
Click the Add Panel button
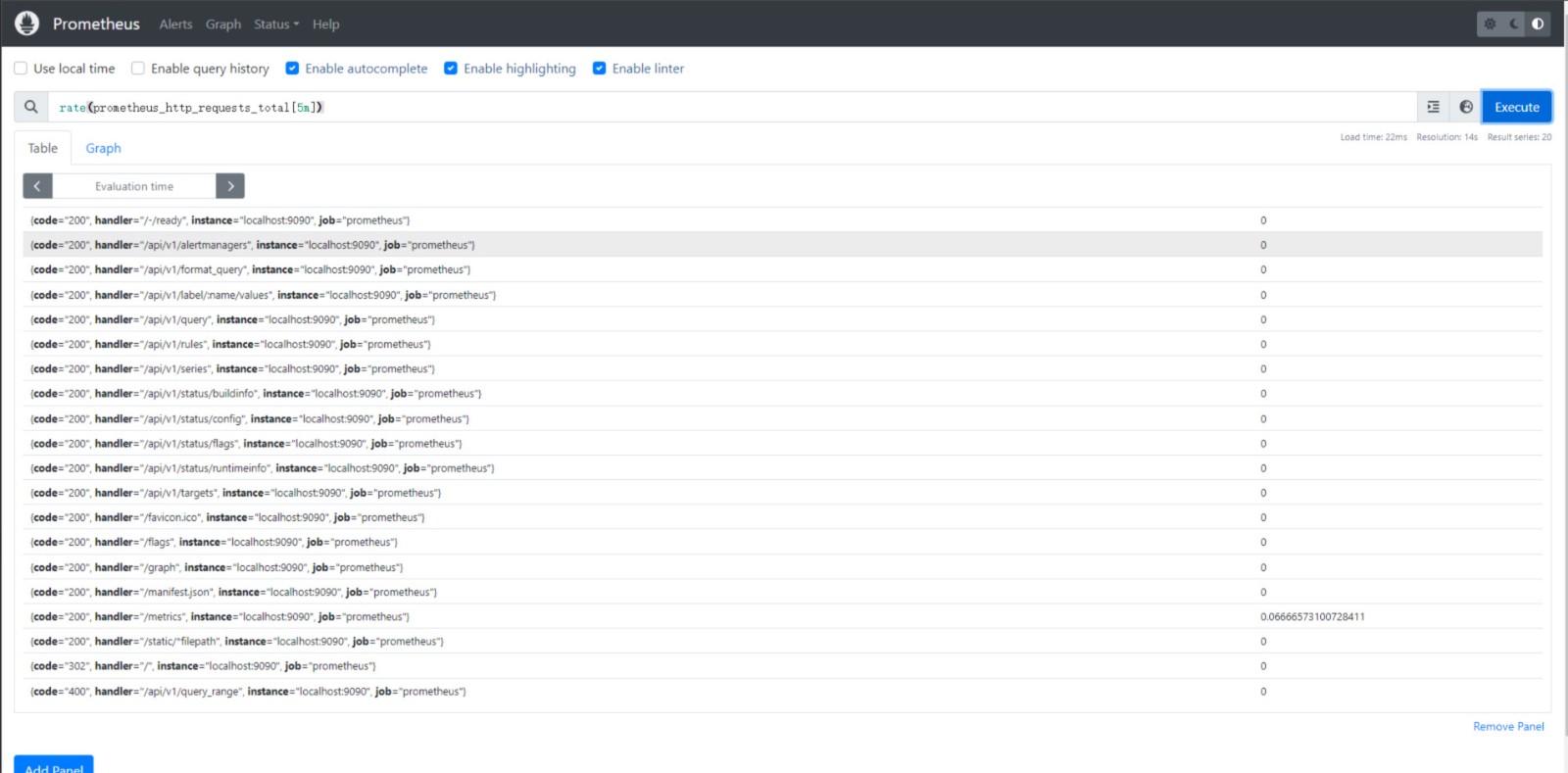tap(54, 765)
